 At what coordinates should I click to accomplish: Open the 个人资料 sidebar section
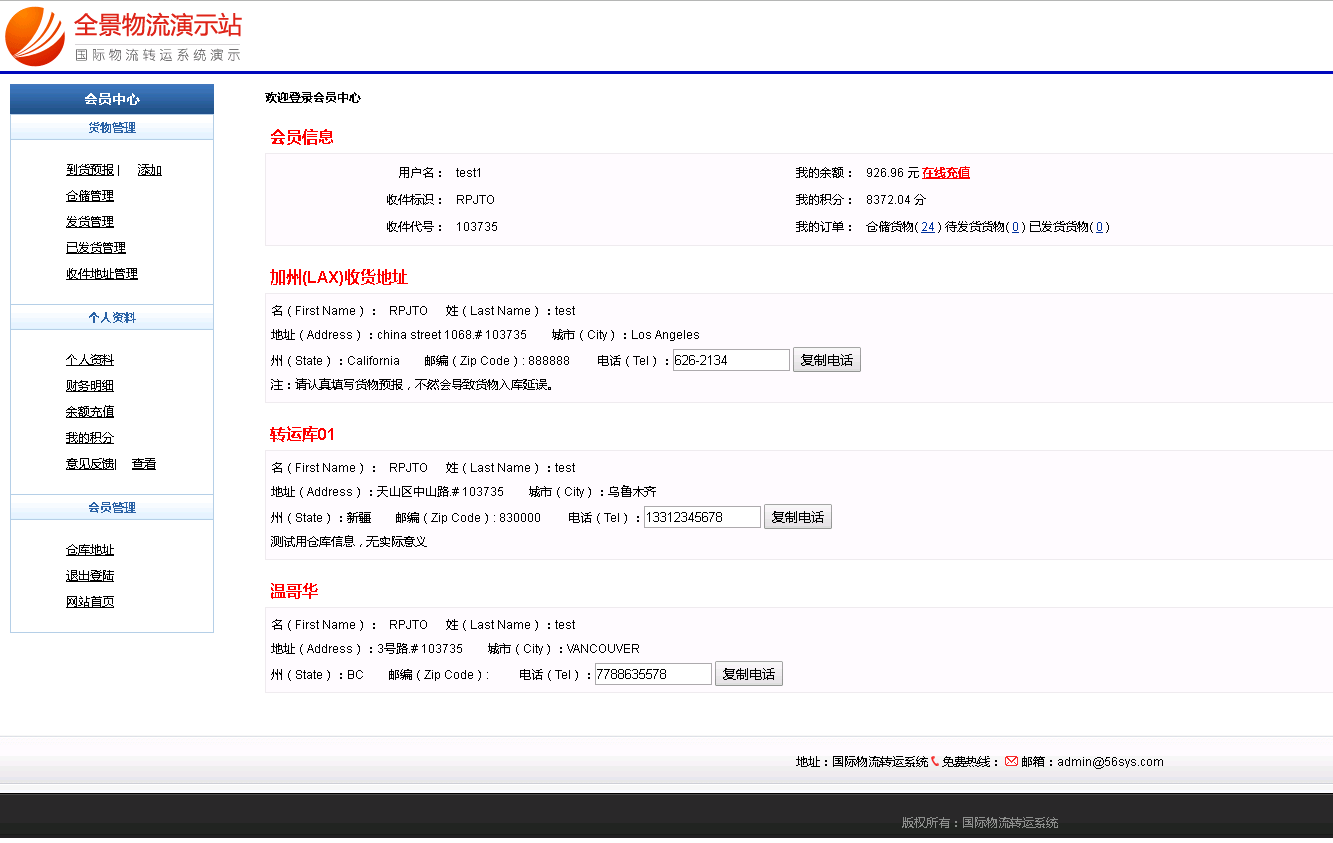tap(110, 316)
